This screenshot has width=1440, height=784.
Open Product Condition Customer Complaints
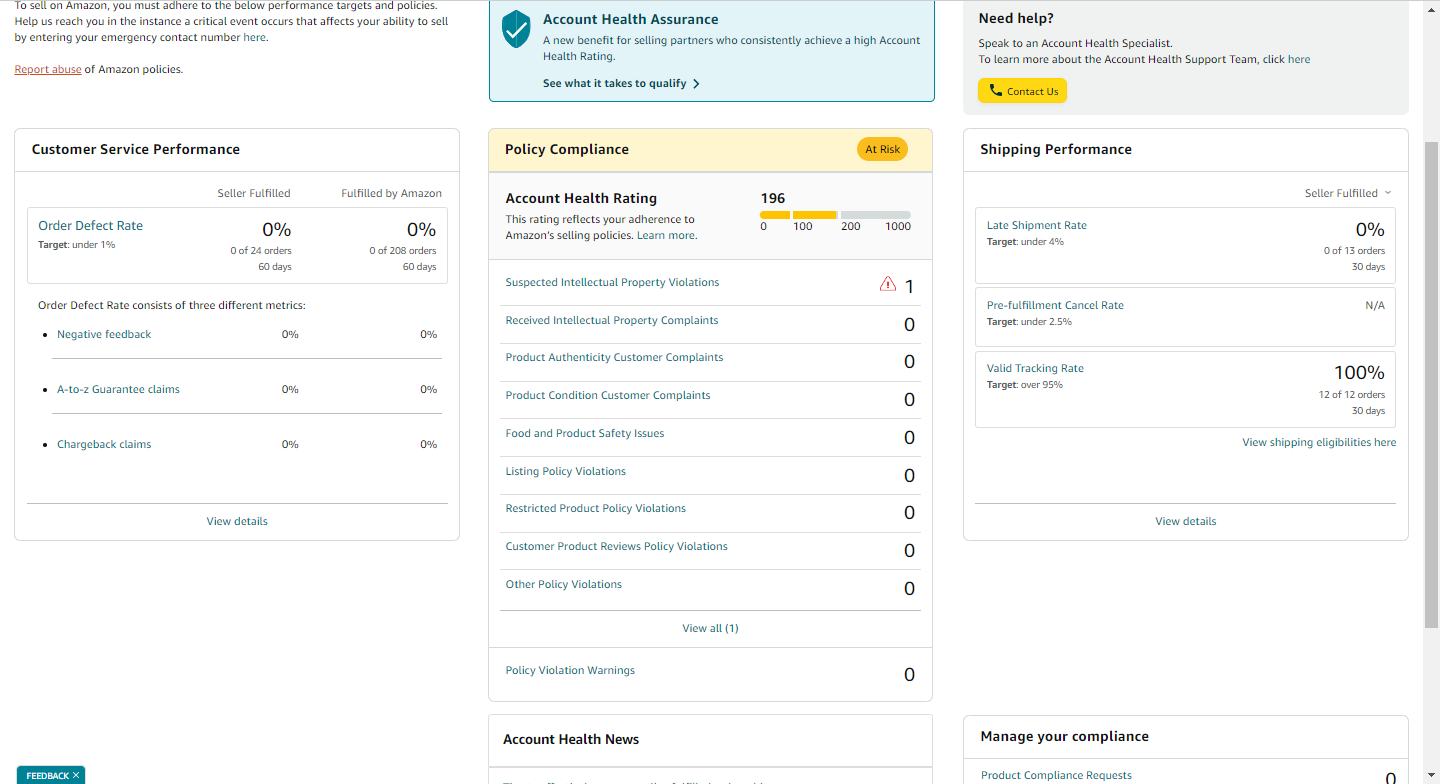point(608,395)
